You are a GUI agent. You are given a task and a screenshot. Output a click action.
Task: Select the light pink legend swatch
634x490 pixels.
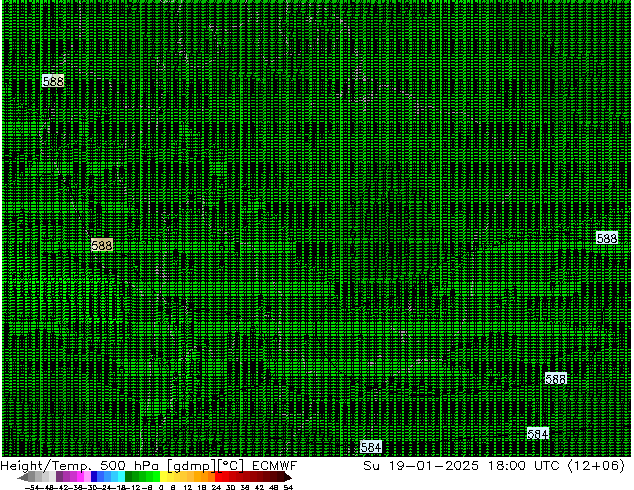point(87,477)
